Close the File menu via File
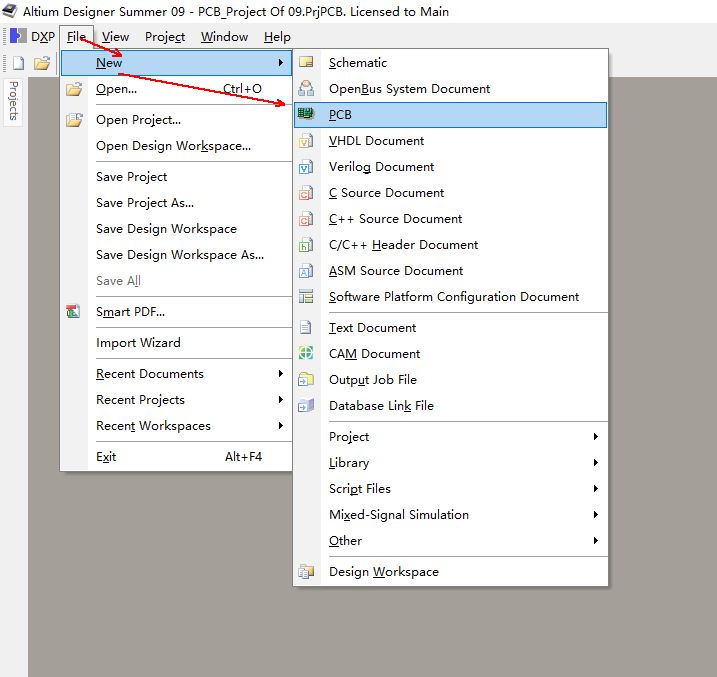The image size is (717, 677). point(76,37)
